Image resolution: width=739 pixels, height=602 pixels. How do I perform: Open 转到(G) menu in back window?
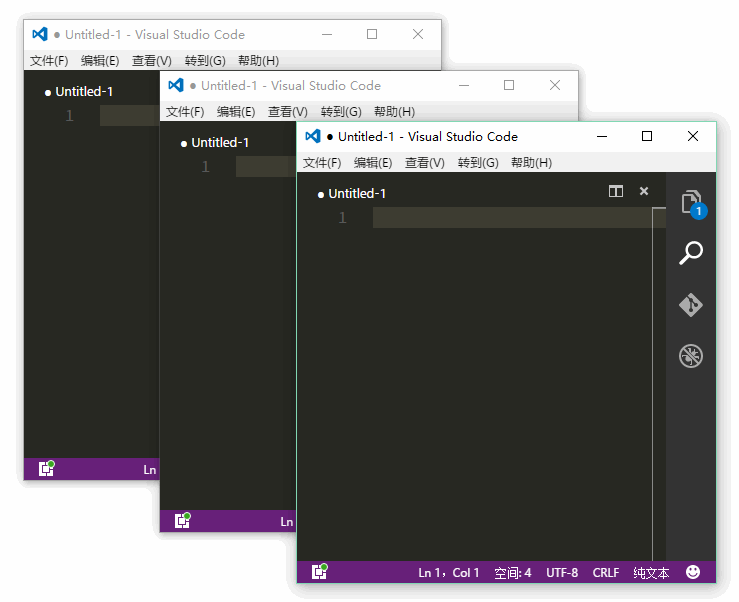tap(205, 61)
